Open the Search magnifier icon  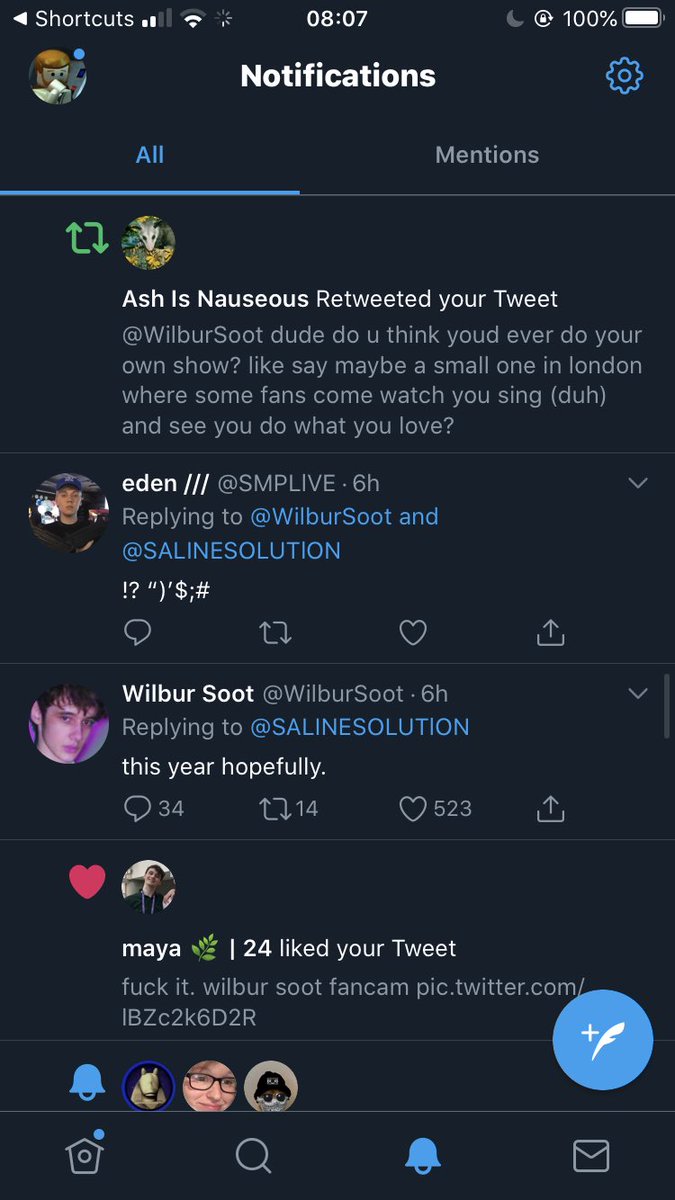pyautogui.click(x=254, y=1156)
